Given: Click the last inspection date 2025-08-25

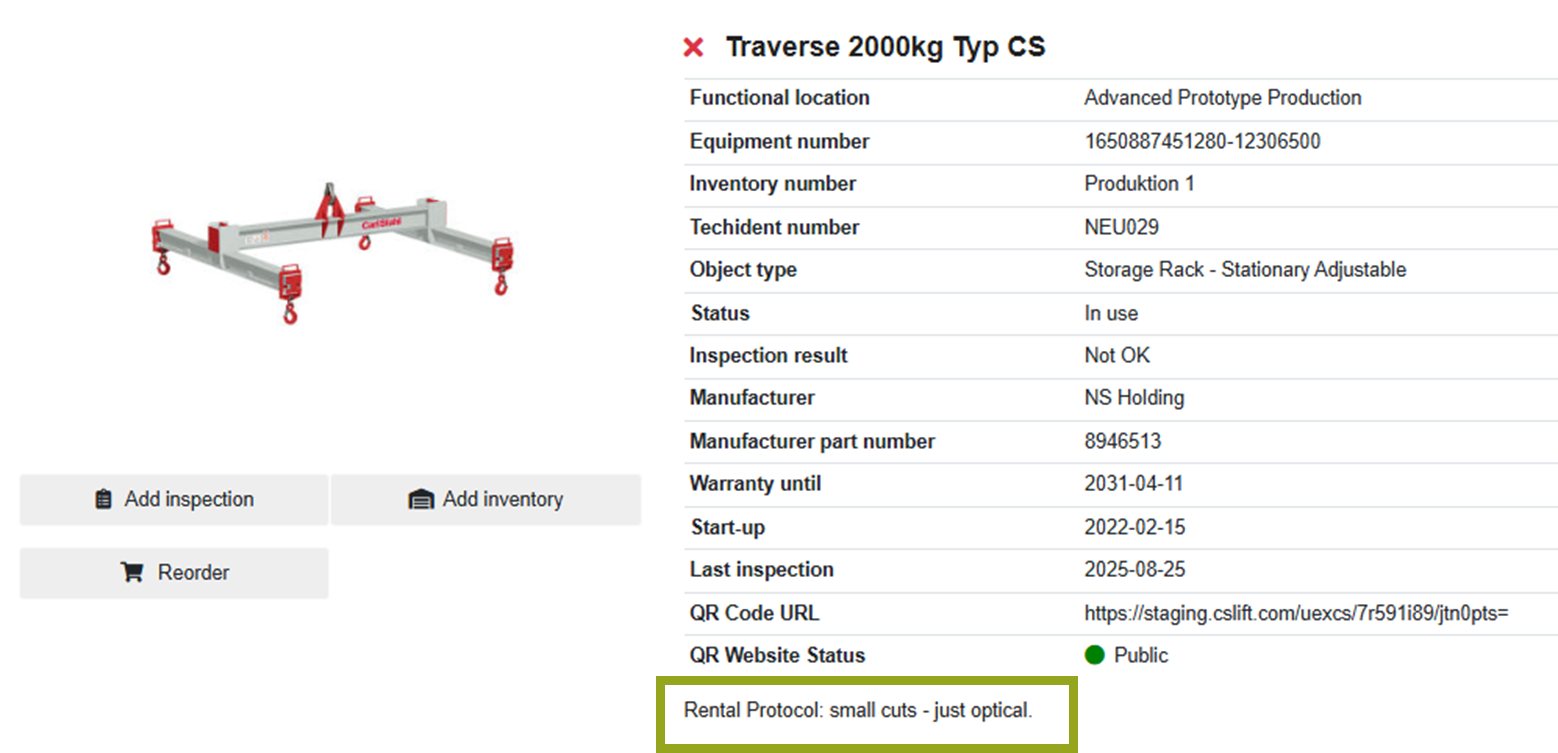Looking at the screenshot, I should point(1133,570).
